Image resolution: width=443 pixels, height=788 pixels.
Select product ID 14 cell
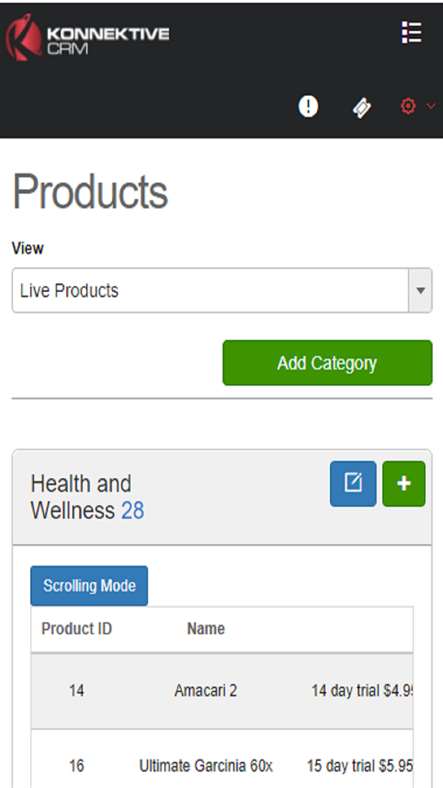(x=77, y=691)
